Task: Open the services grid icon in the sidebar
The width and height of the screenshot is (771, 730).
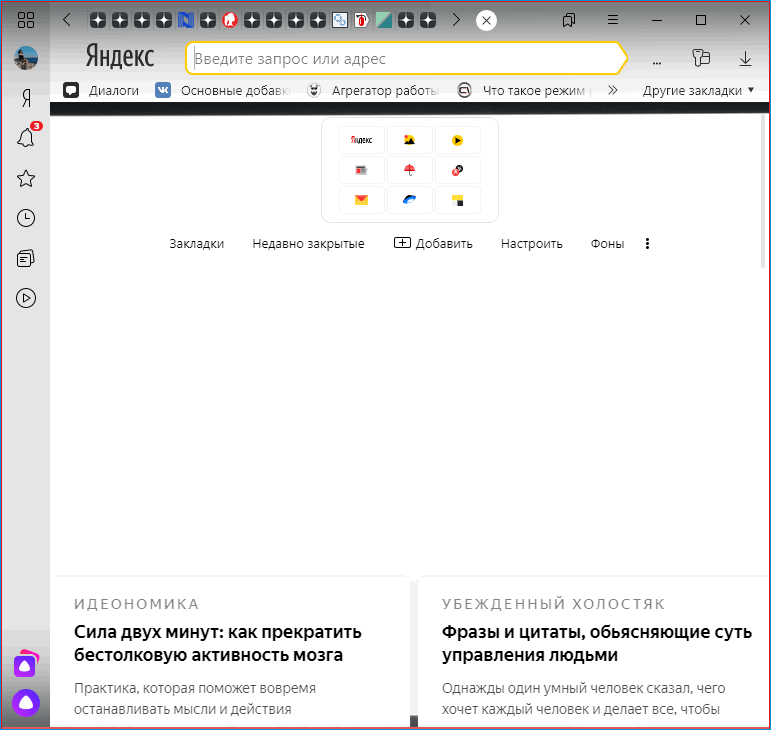Action: point(26,20)
